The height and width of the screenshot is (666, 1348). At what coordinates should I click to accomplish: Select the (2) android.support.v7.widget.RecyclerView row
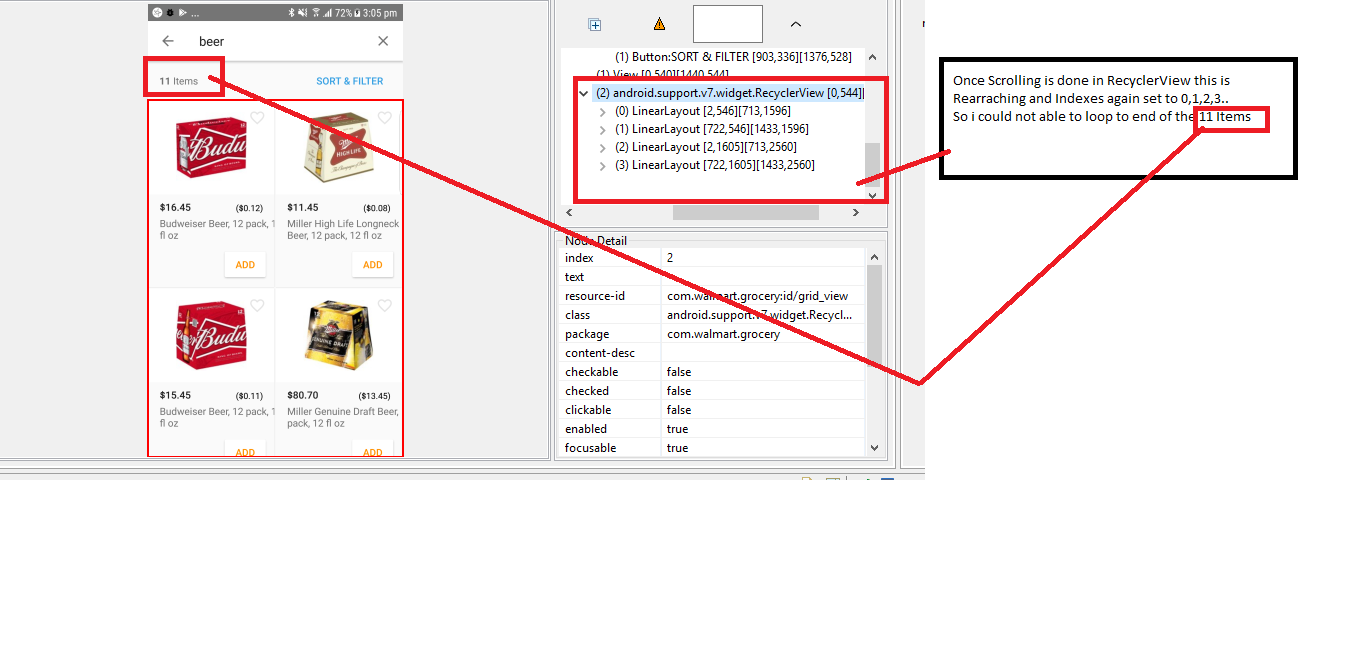tap(729, 93)
